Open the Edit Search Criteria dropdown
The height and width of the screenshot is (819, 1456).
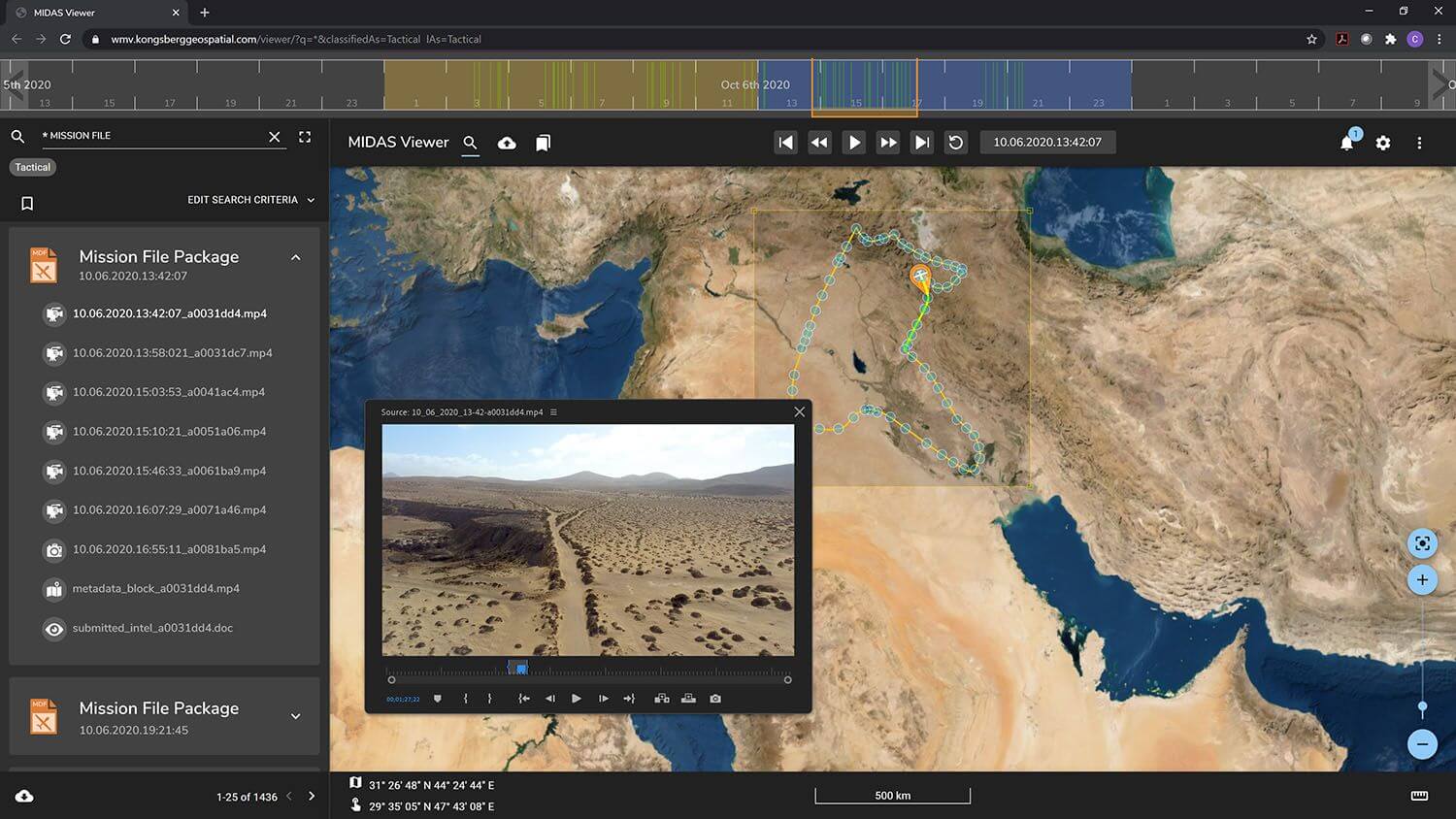pos(250,199)
